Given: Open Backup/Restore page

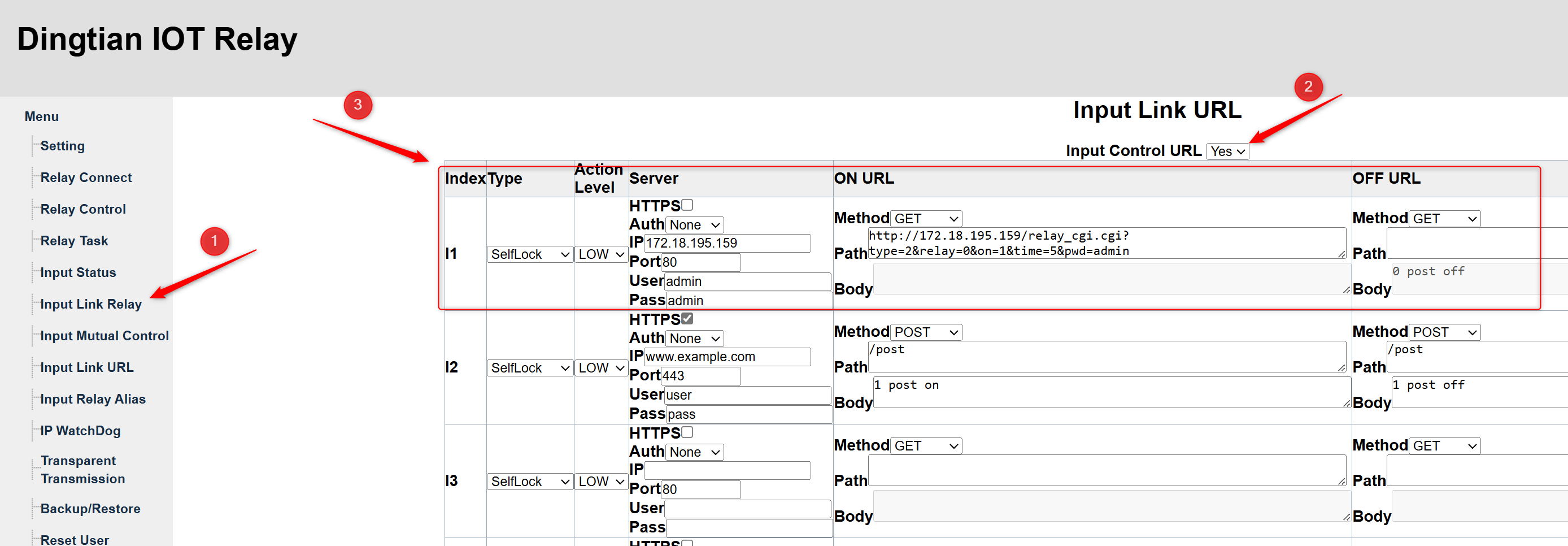Looking at the screenshot, I should point(90,509).
